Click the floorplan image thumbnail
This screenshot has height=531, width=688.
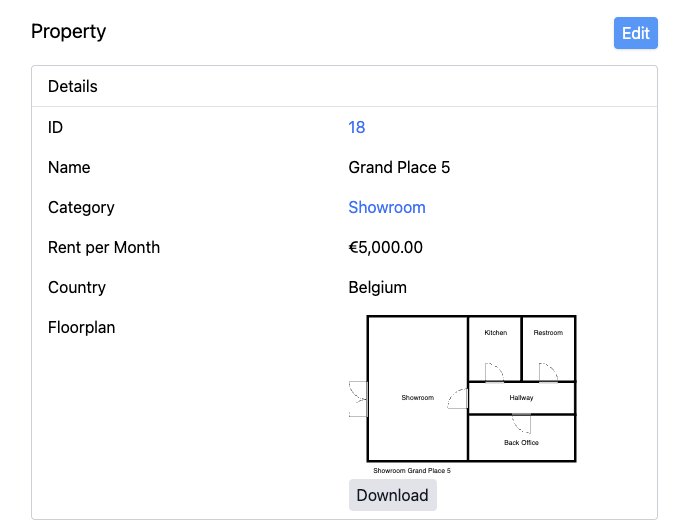click(462, 395)
